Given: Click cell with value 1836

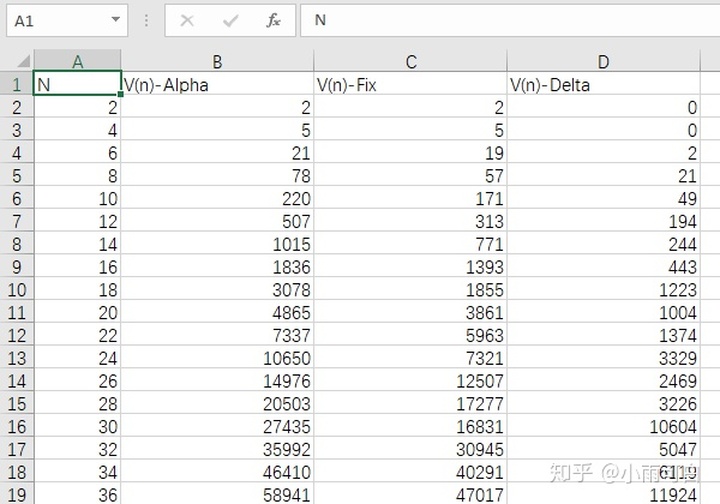Looking at the screenshot, I should (217, 267).
